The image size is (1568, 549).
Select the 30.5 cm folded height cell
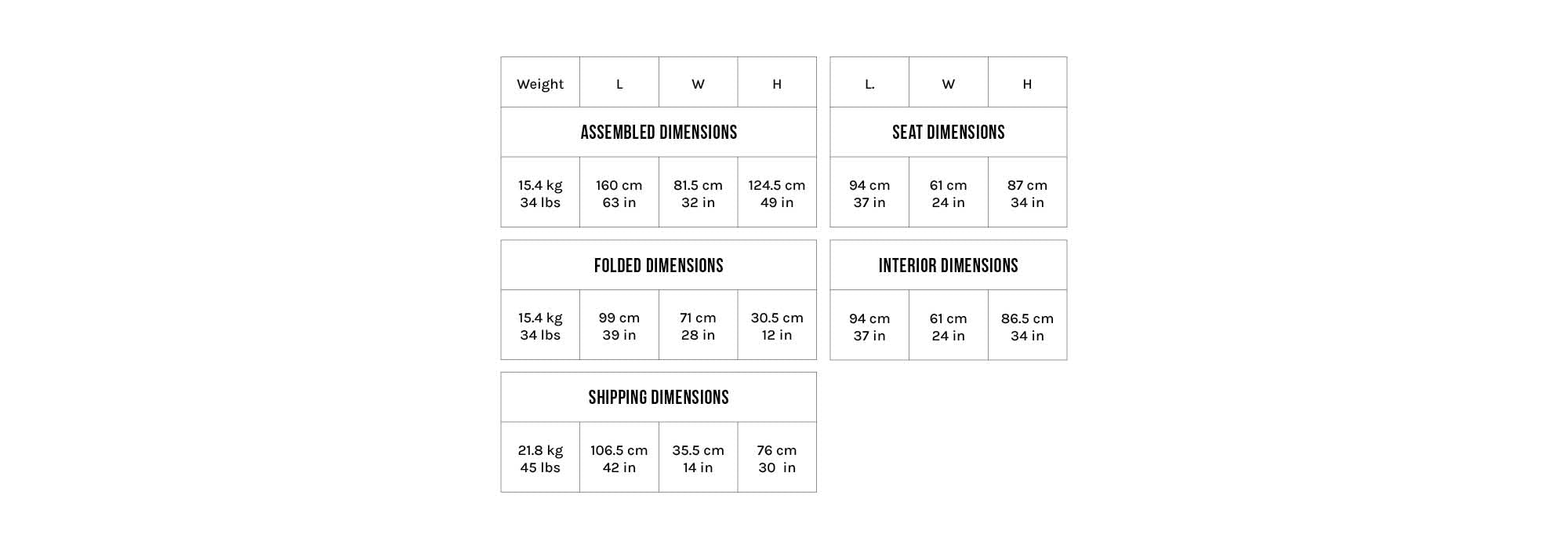(776, 325)
